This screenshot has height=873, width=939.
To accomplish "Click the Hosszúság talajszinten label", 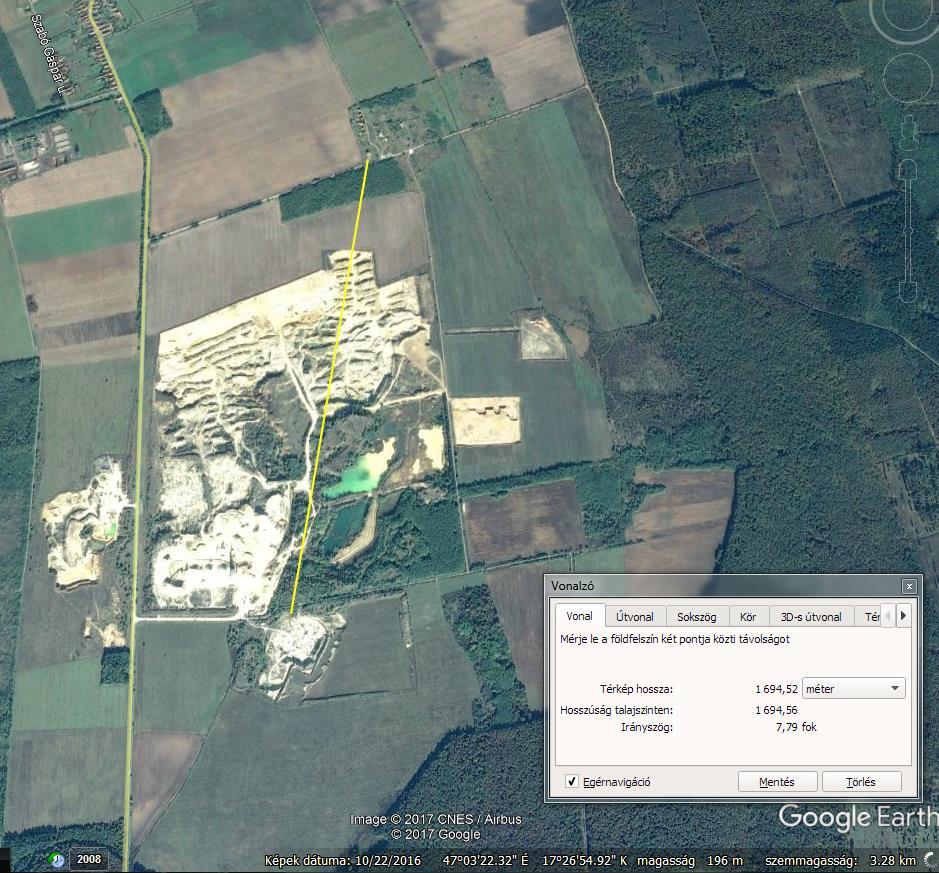I will tap(616, 710).
